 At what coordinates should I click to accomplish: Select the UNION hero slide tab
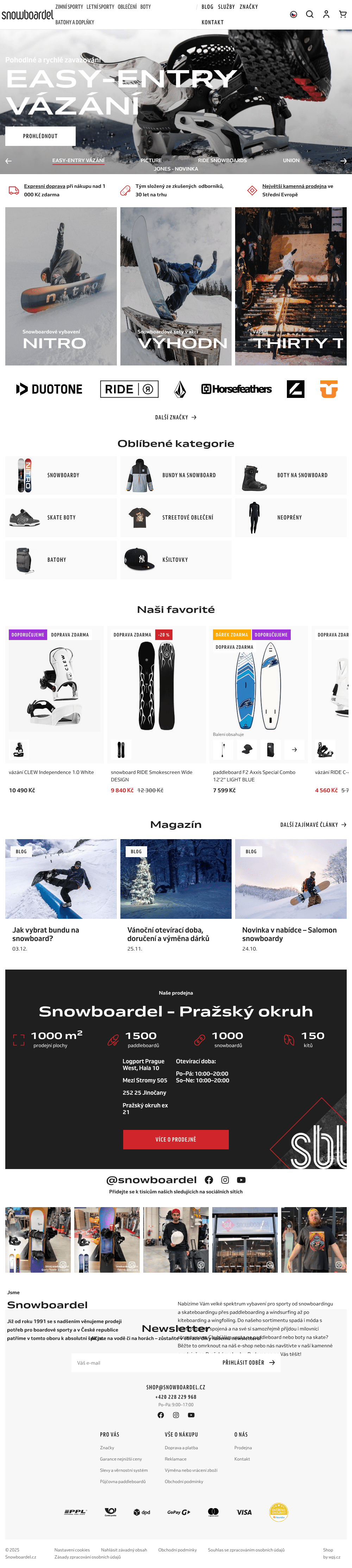pos(291,161)
